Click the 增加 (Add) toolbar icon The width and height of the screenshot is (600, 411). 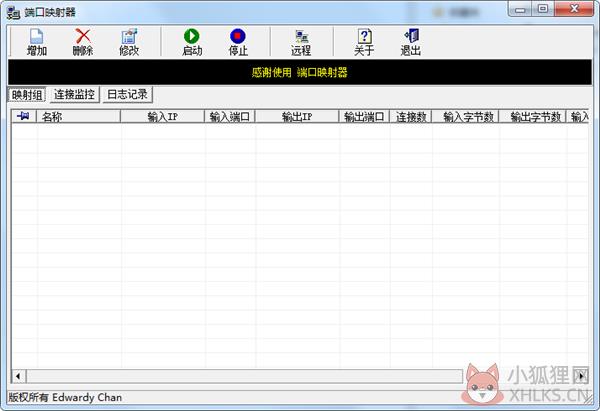(x=36, y=42)
